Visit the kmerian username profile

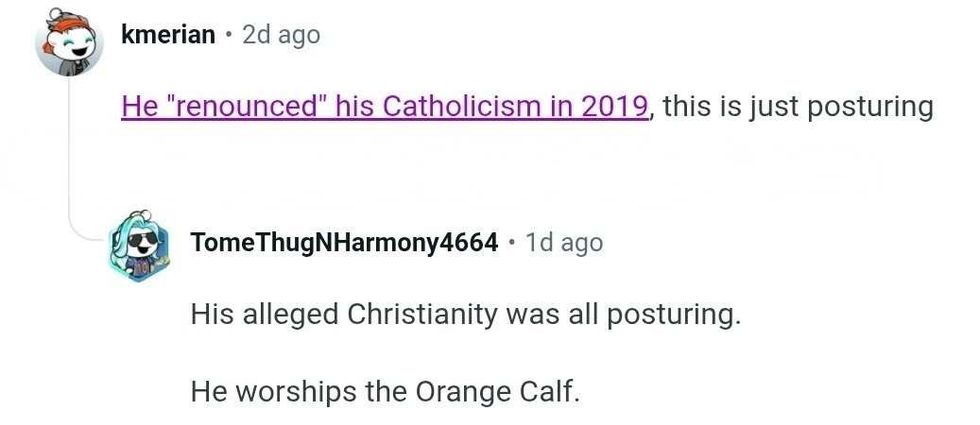(167, 34)
